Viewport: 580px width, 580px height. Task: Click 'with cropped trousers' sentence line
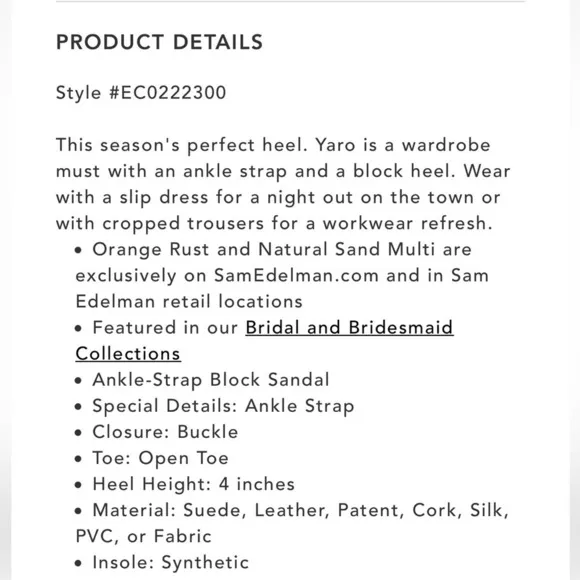pyautogui.click(x=274, y=223)
